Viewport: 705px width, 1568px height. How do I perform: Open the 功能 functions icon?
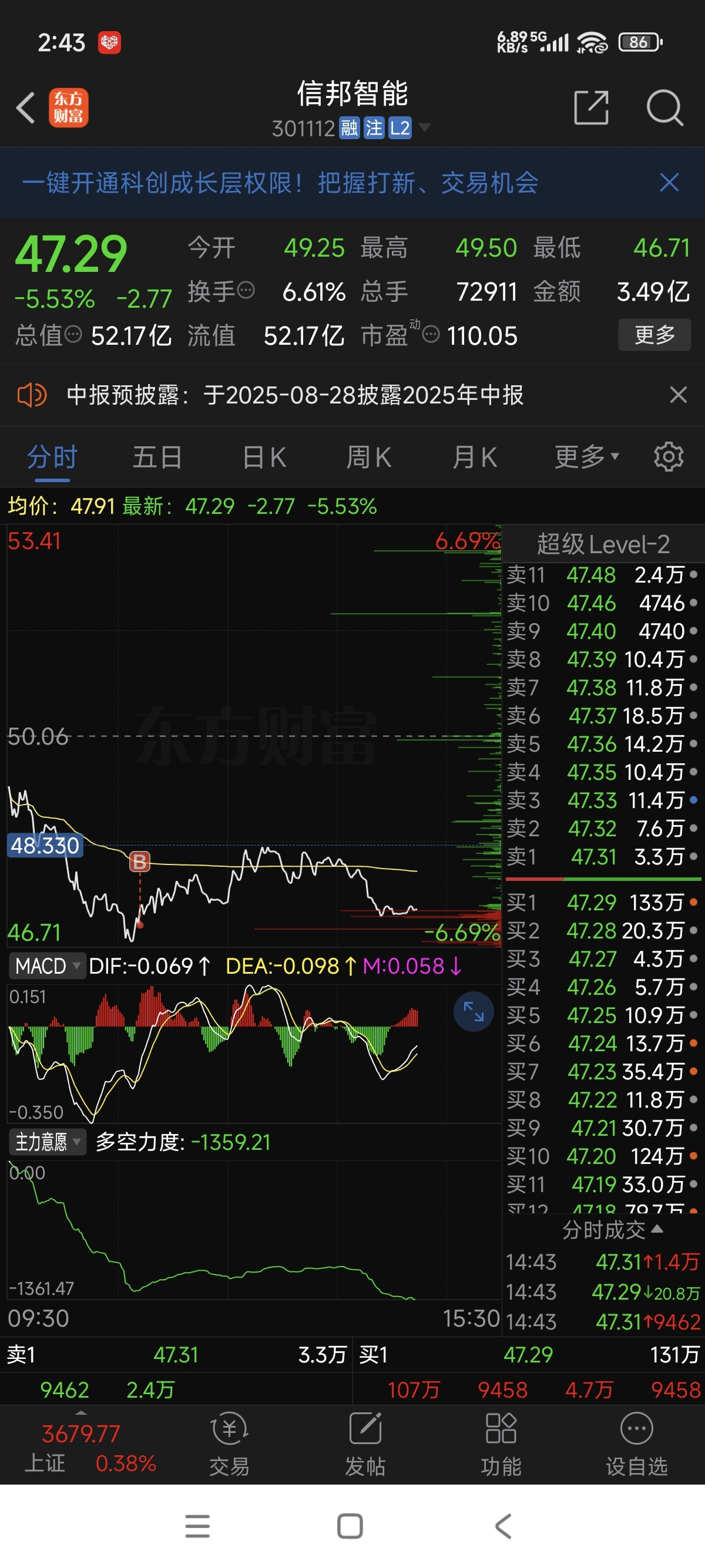501,1445
